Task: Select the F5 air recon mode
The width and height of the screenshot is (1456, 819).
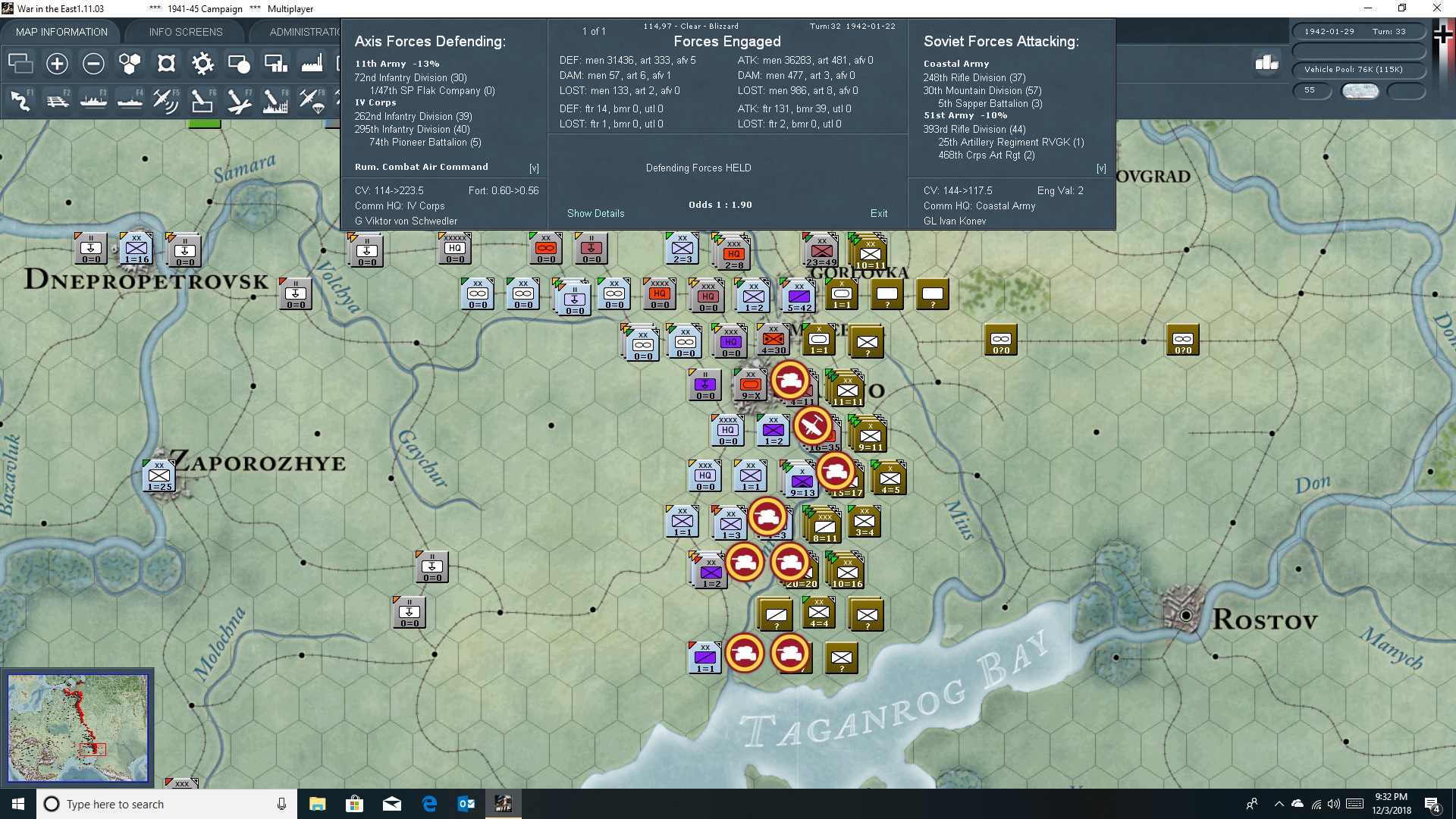Action: pos(166,100)
